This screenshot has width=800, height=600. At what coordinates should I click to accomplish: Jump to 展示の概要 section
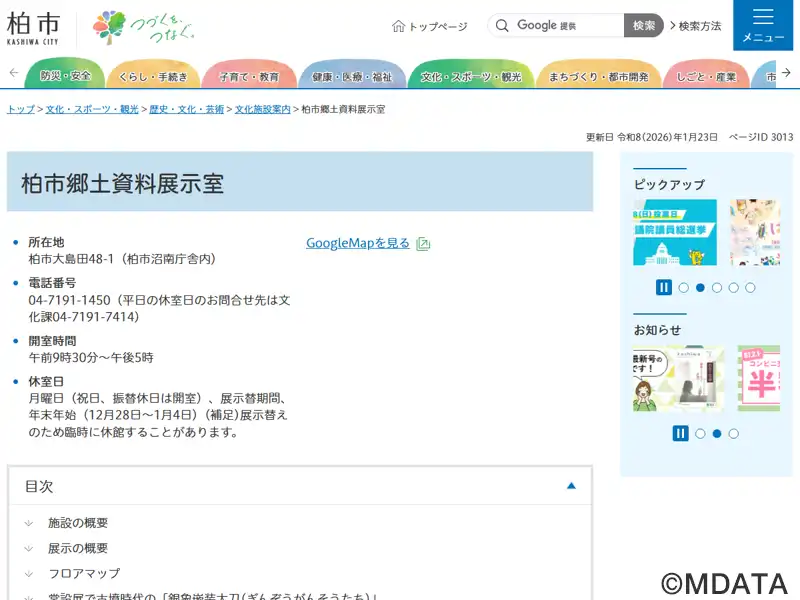tap(78, 548)
